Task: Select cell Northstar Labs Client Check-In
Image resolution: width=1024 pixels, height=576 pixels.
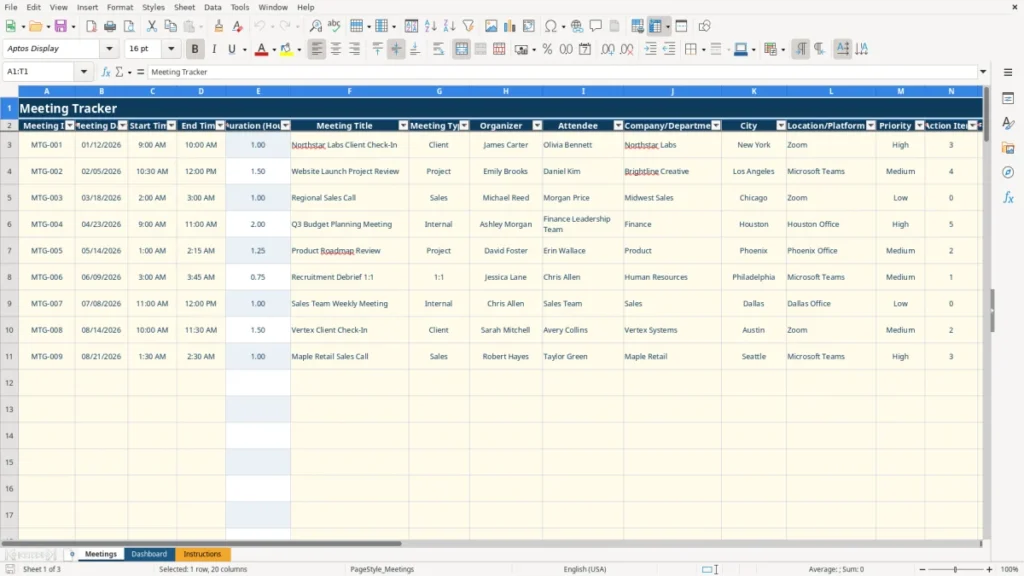Action: click(x=349, y=145)
